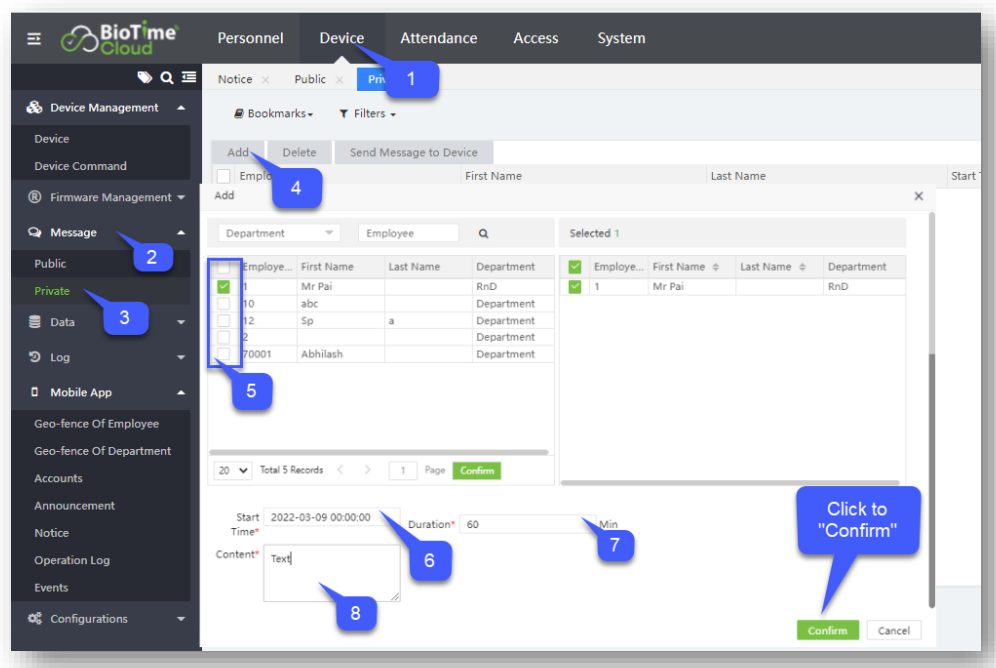996x668 pixels.
Task: Click the list-collapse icon in sidebar header
Action: pyautogui.click(x=187, y=77)
